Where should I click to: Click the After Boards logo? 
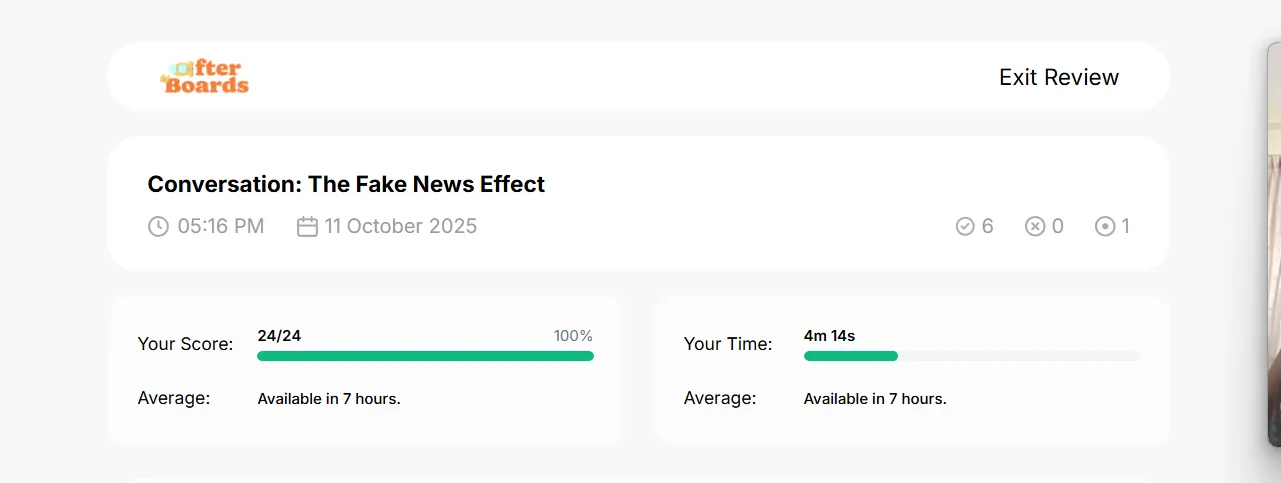pyautogui.click(x=205, y=77)
